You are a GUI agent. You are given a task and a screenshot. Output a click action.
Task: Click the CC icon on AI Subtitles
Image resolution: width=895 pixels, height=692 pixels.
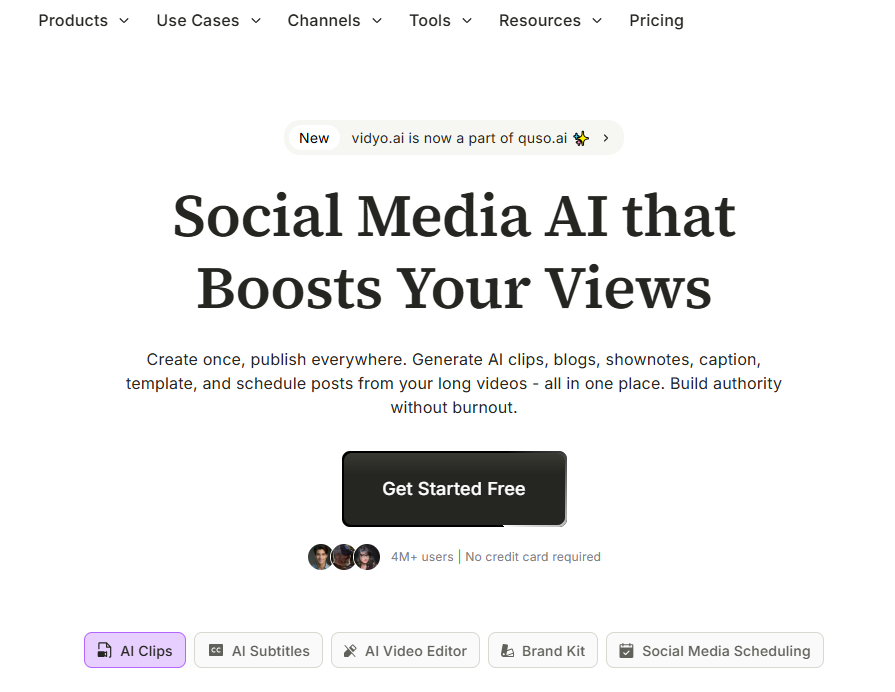point(215,651)
